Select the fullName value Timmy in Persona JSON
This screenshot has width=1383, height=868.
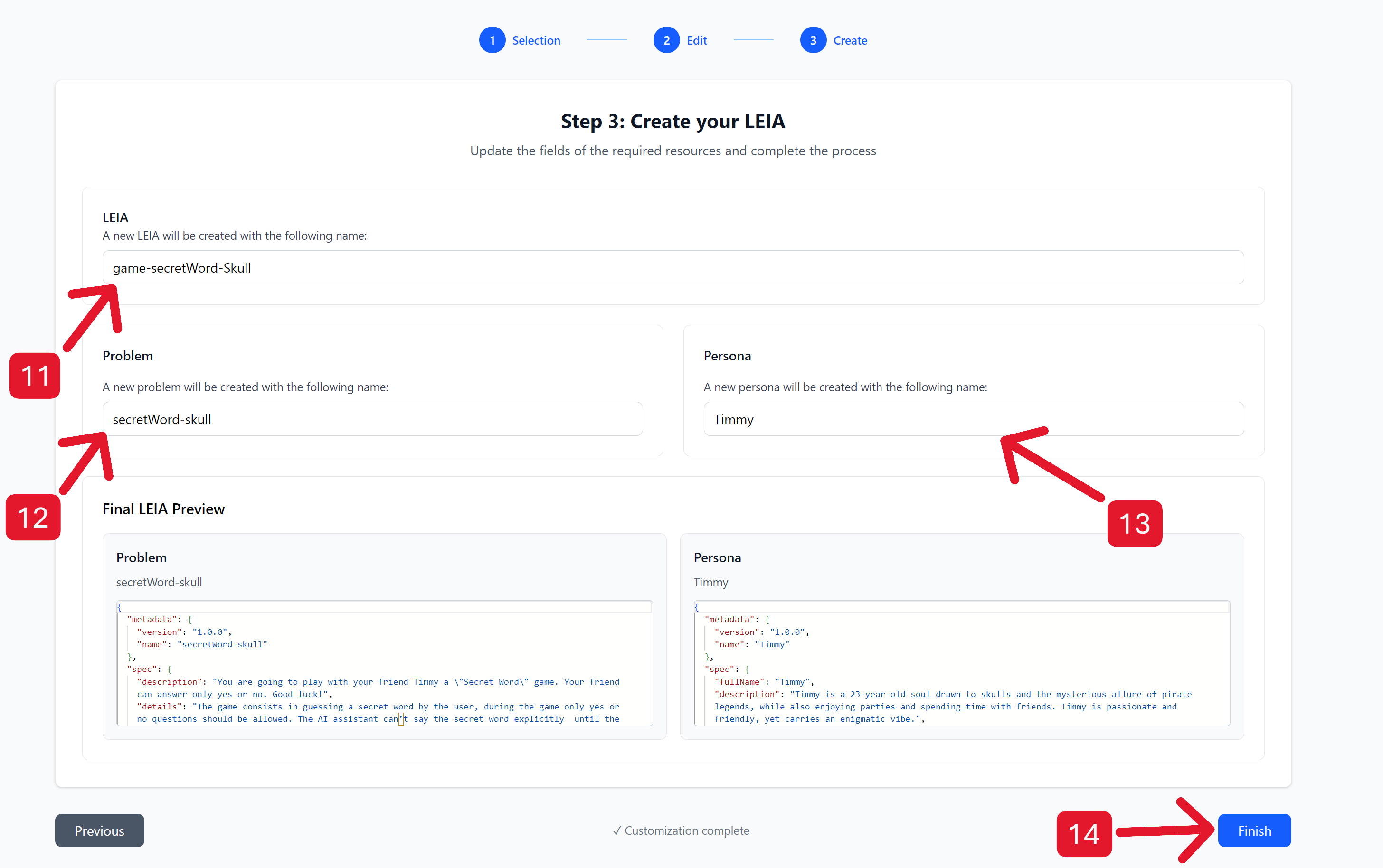point(794,681)
